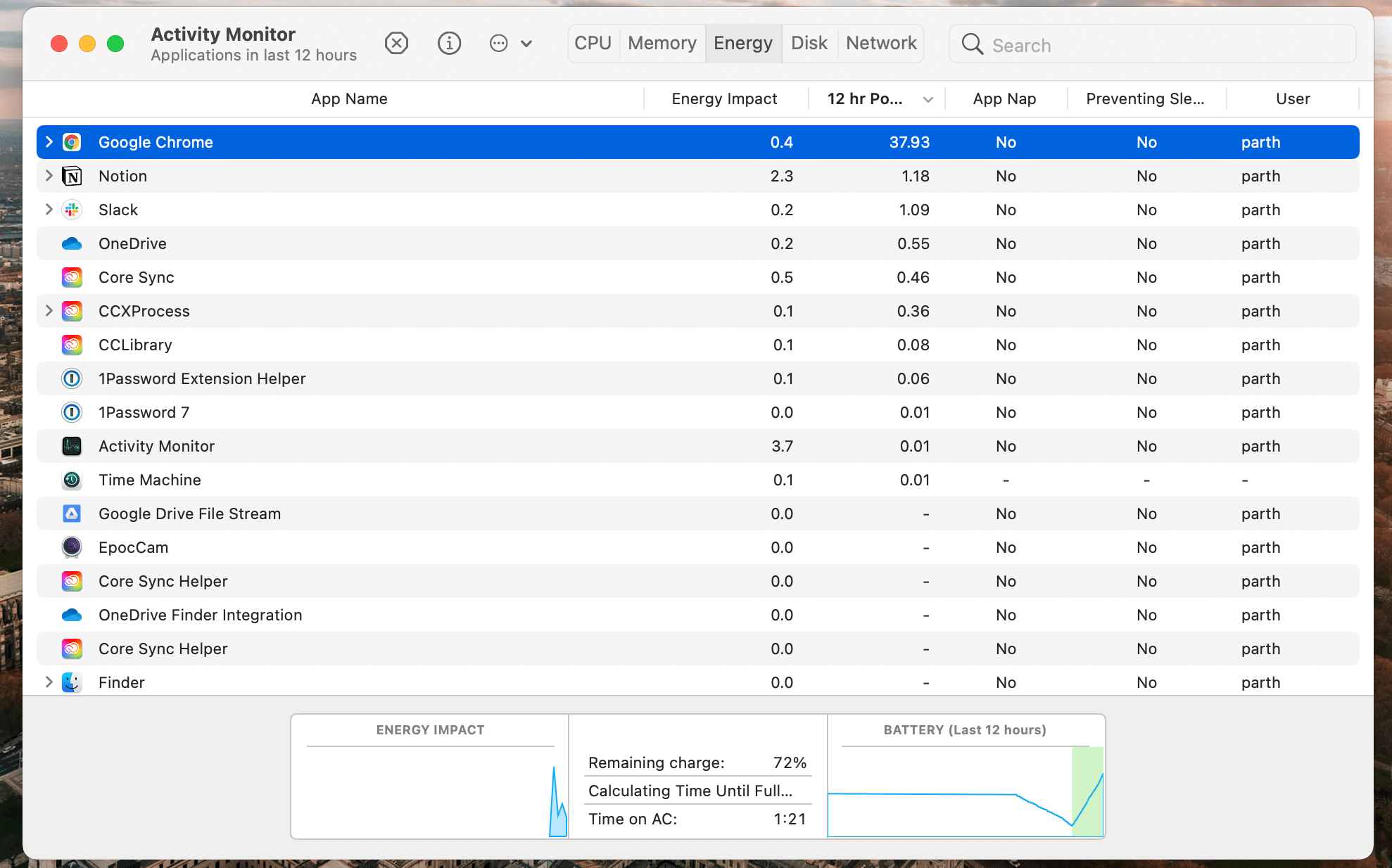Sort by Energy Impact column header
The height and width of the screenshot is (868, 1392).
(x=724, y=99)
